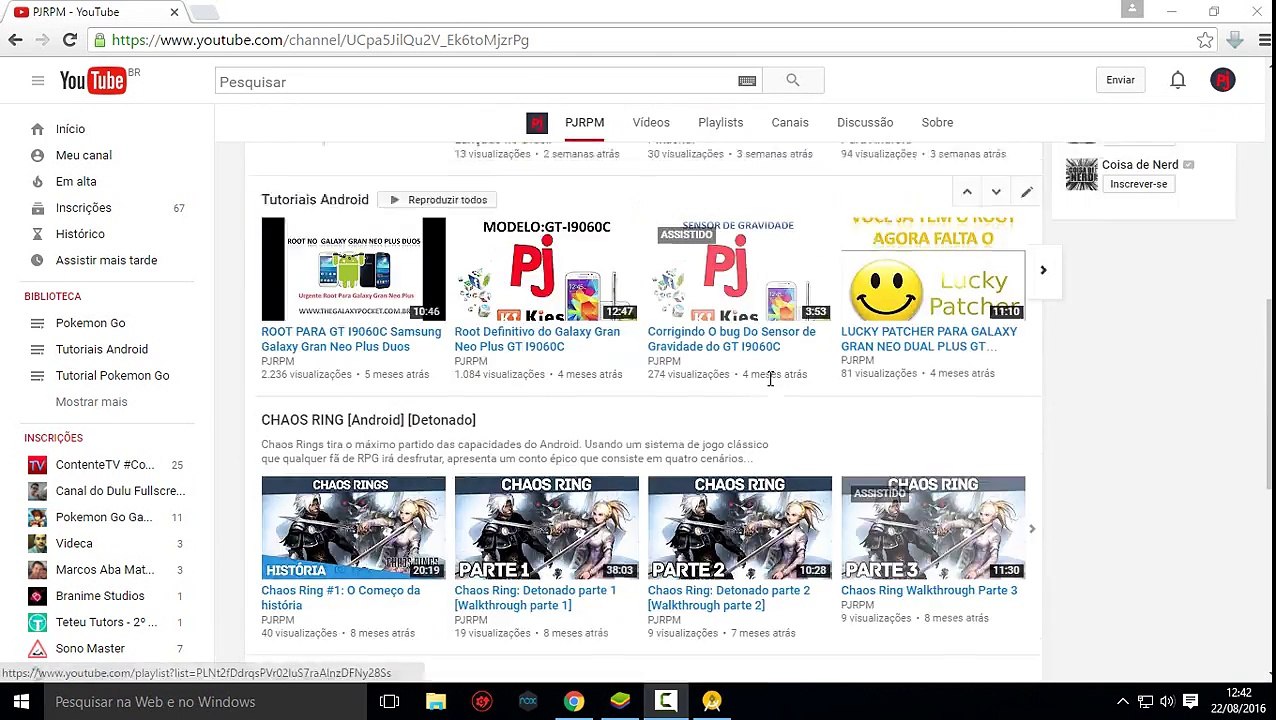Show next Tutoriais Android videos arrow
The image size is (1276, 720).
tap(1043, 270)
